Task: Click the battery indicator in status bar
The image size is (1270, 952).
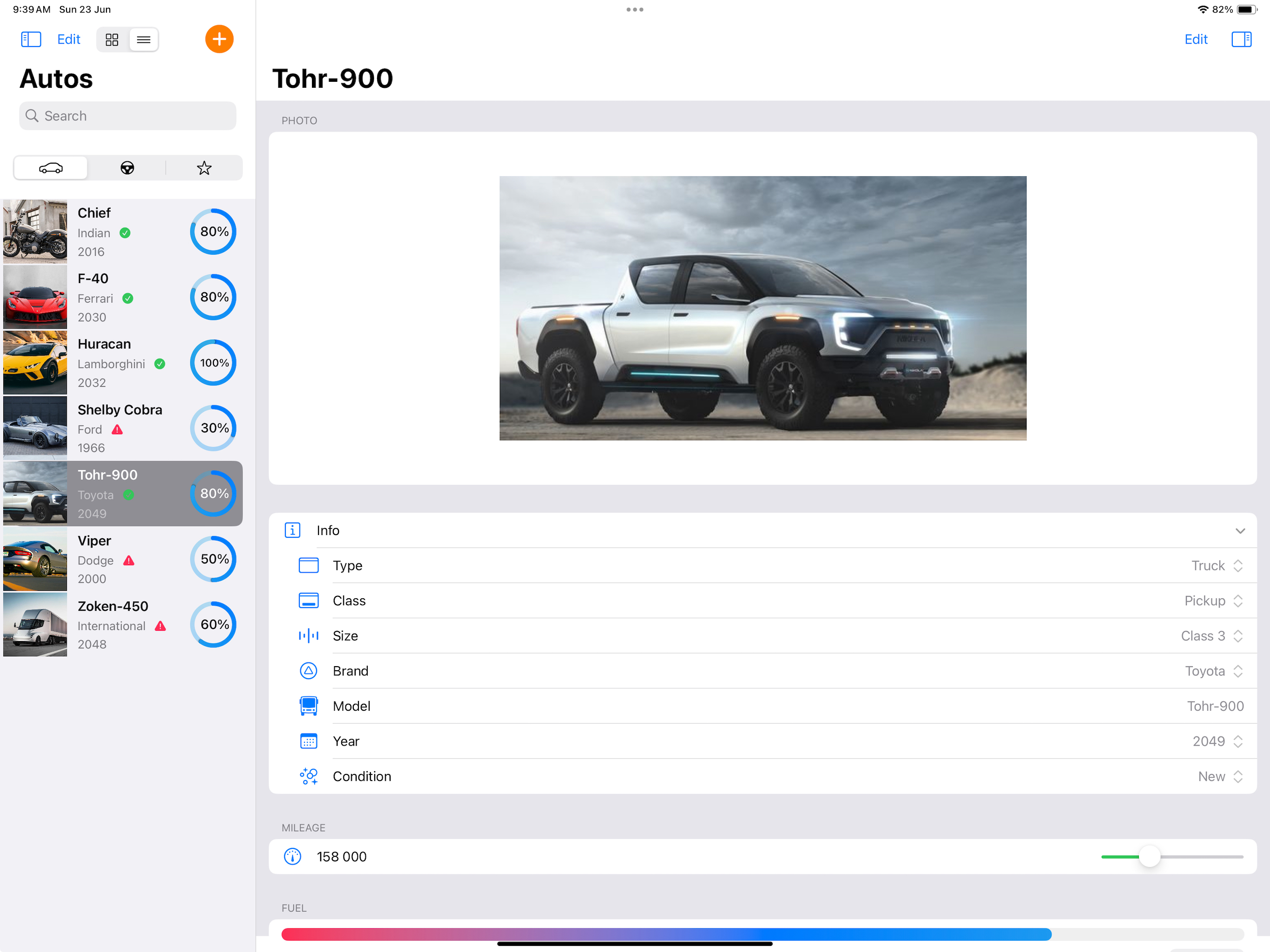Action: [x=1246, y=9]
